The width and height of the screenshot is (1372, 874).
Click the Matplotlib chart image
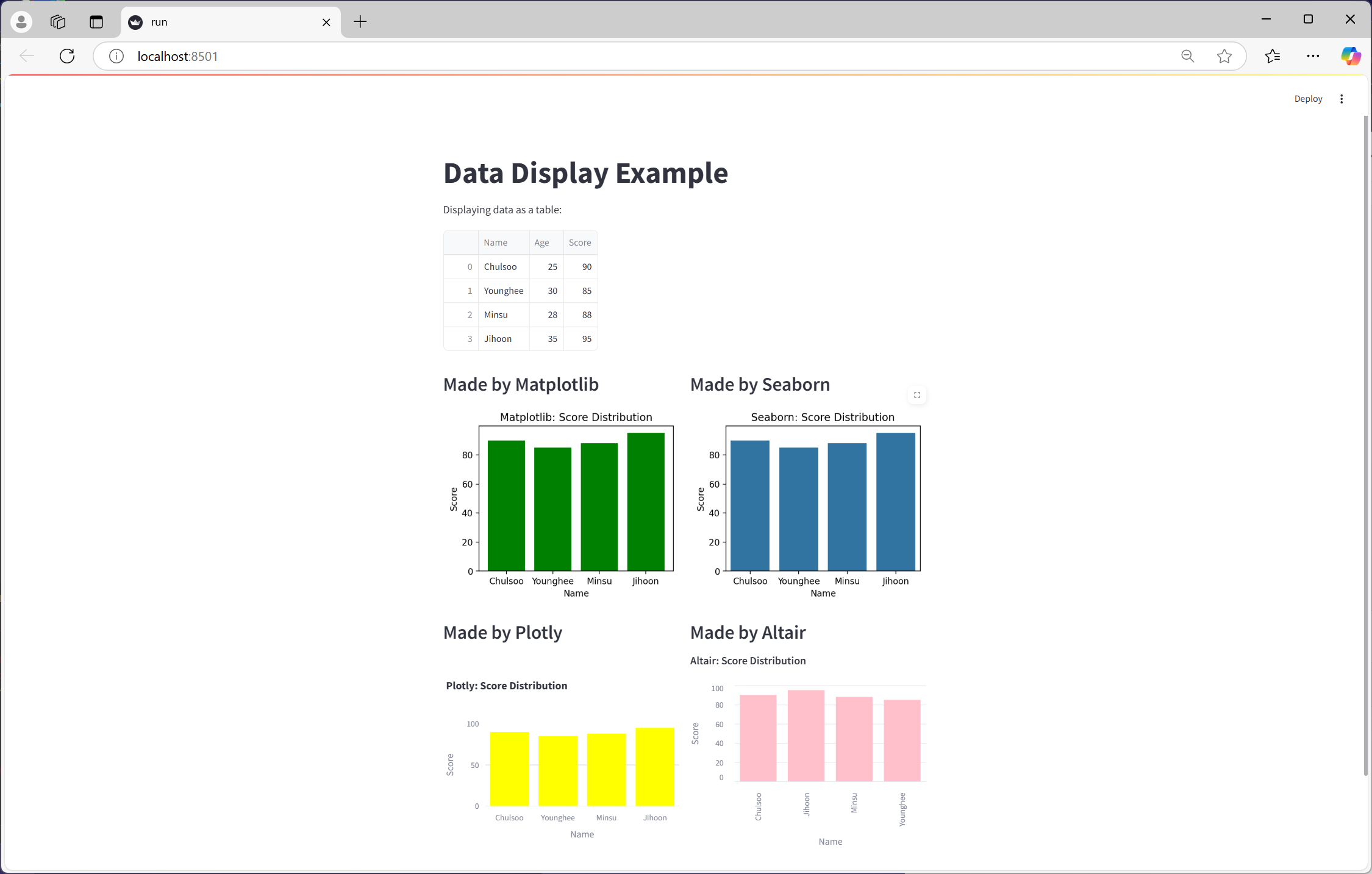pyautogui.click(x=561, y=505)
